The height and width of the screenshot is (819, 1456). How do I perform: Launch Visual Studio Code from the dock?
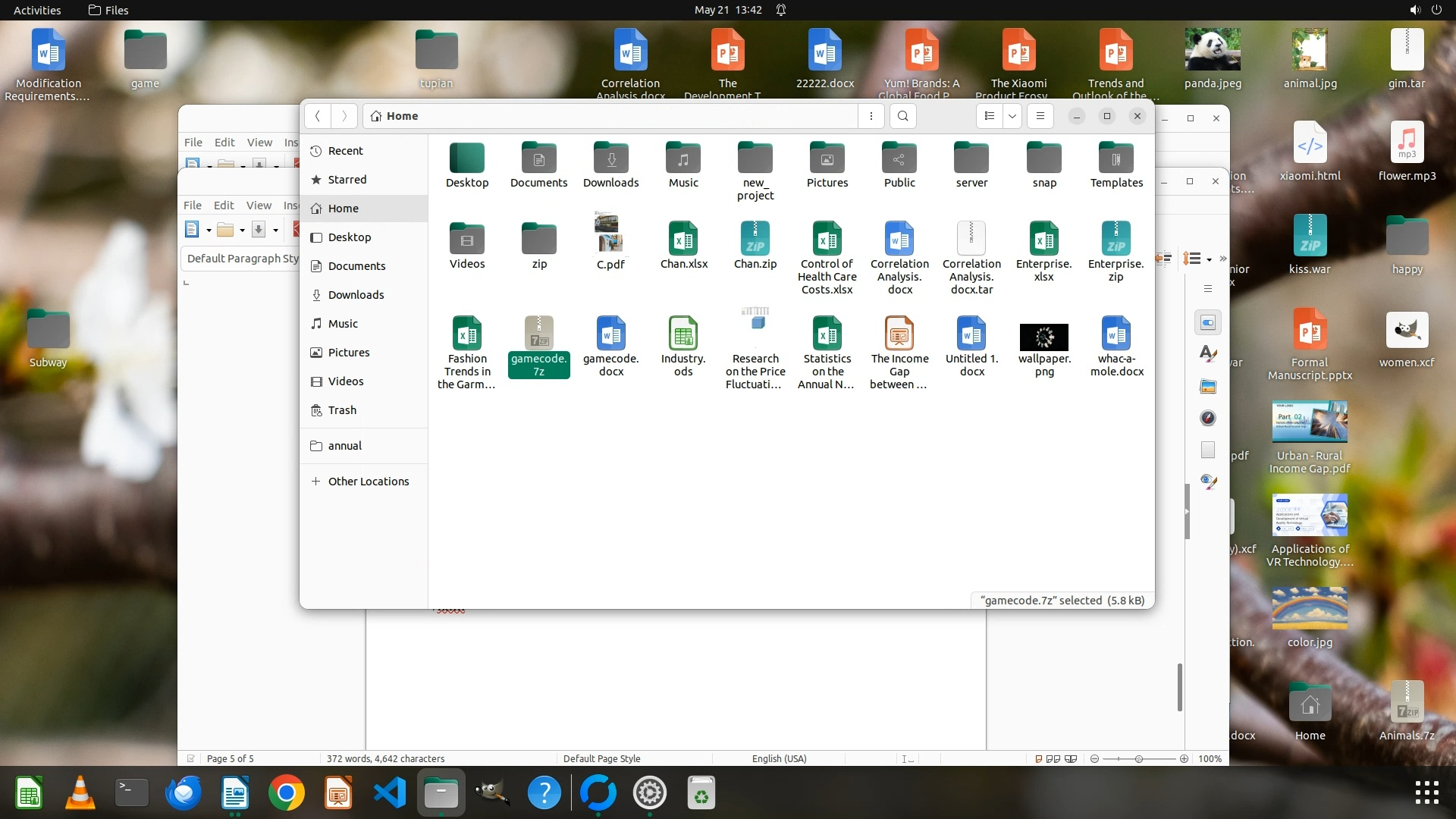[x=390, y=793]
